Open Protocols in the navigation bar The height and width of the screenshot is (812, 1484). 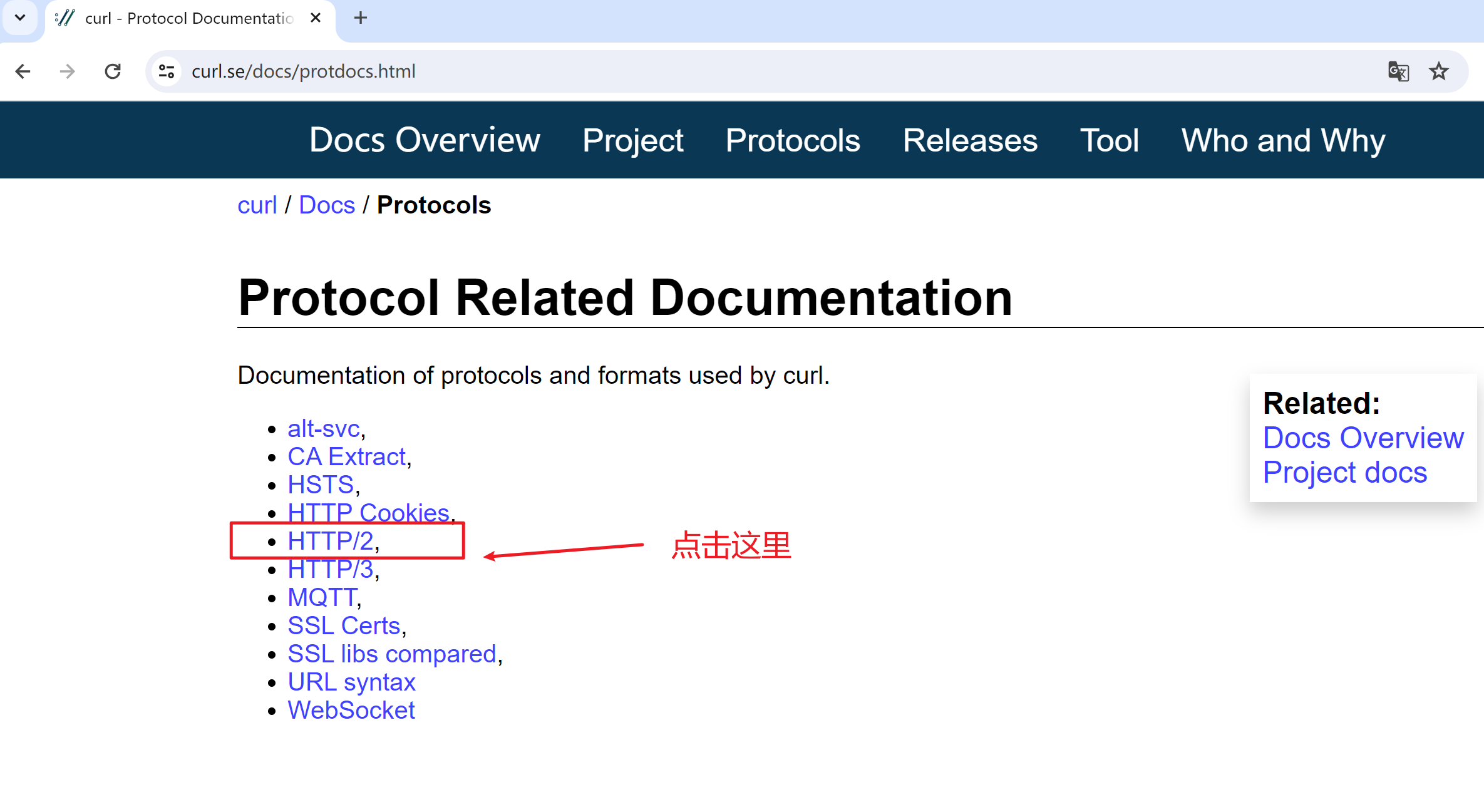pyautogui.click(x=793, y=140)
